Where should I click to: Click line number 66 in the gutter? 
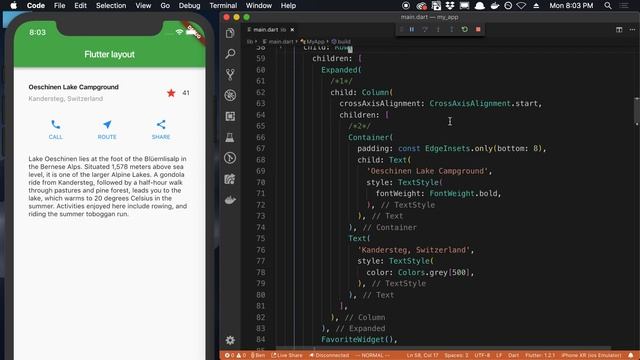pos(260,137)
